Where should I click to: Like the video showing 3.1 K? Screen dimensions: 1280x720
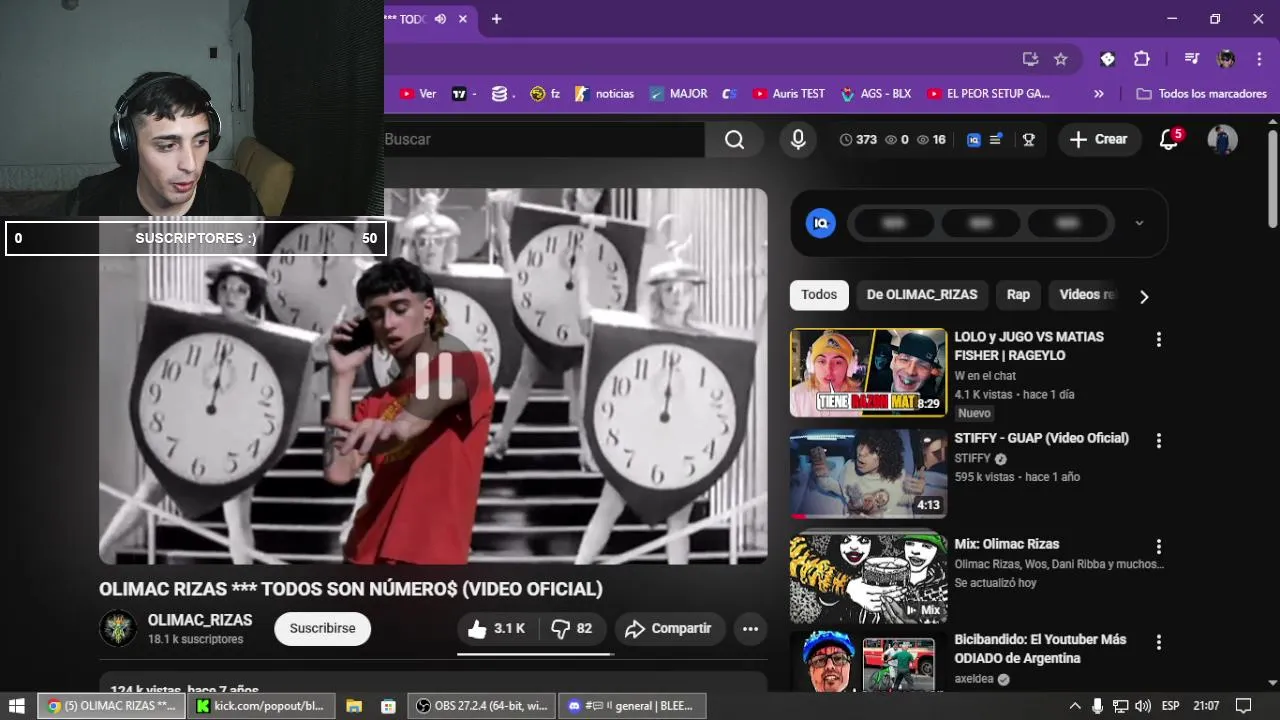[497, 629]
